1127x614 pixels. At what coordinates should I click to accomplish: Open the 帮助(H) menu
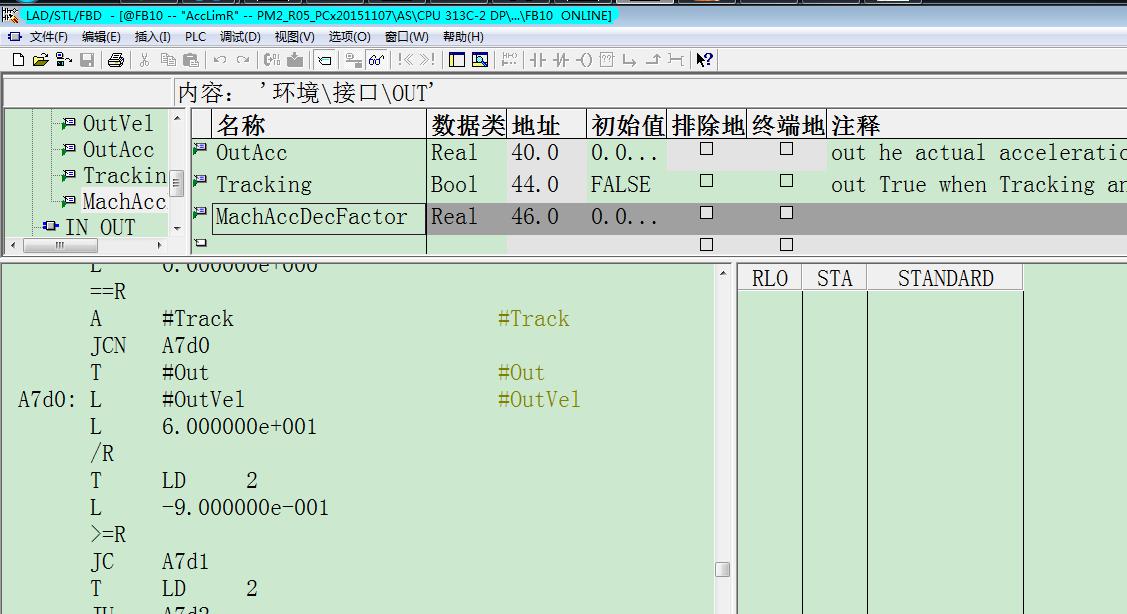click(463, 37)
